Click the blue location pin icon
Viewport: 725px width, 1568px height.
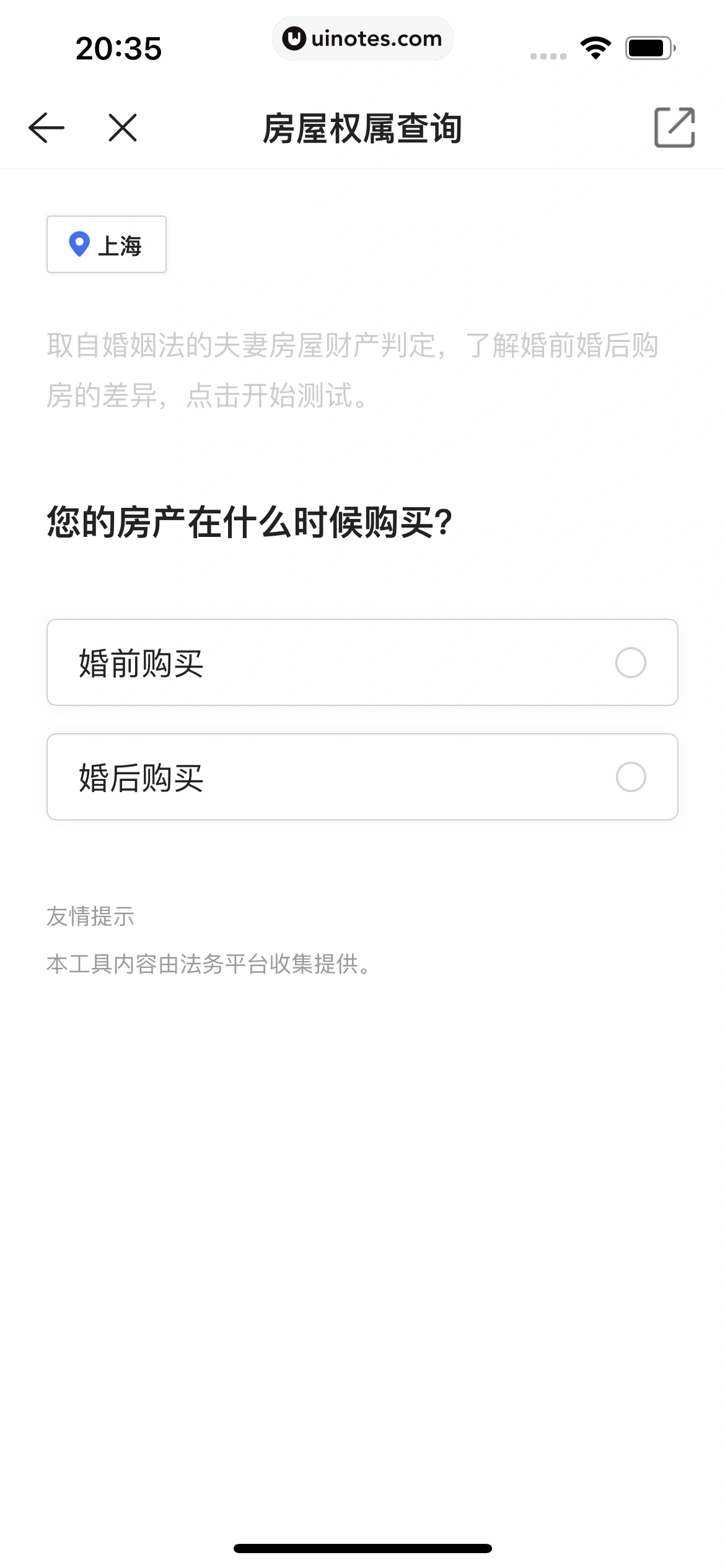[79, 244]
